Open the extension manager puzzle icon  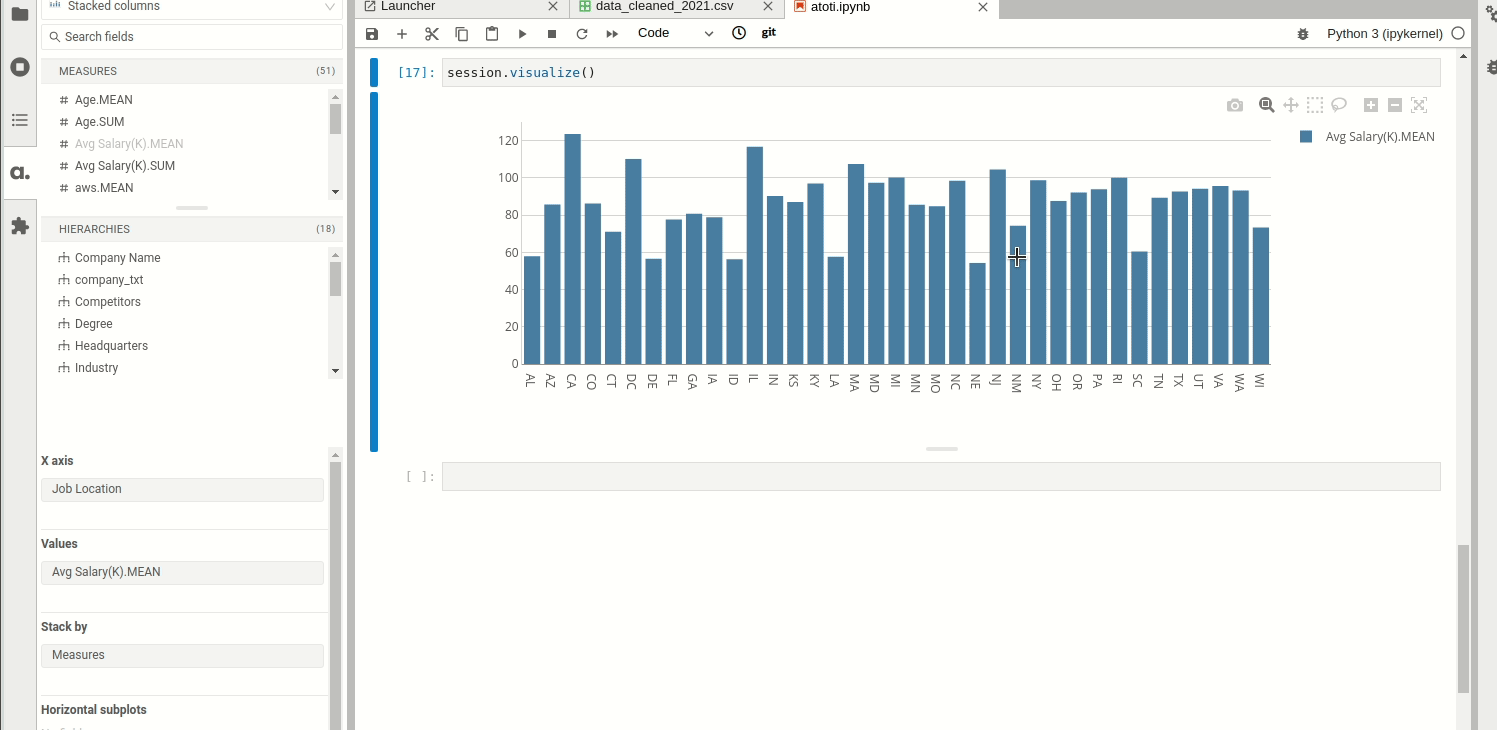[x=19, y=226]
